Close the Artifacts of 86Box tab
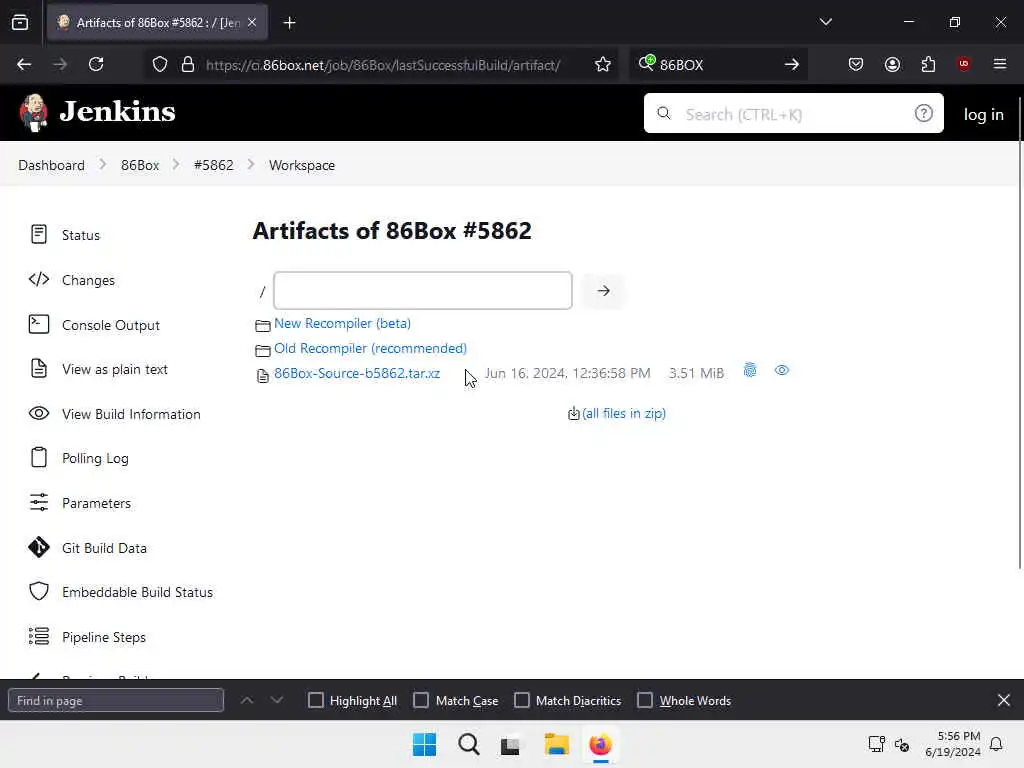This screenshot has height=768, width=1024. pyautogui.click(x=252, y=23)
